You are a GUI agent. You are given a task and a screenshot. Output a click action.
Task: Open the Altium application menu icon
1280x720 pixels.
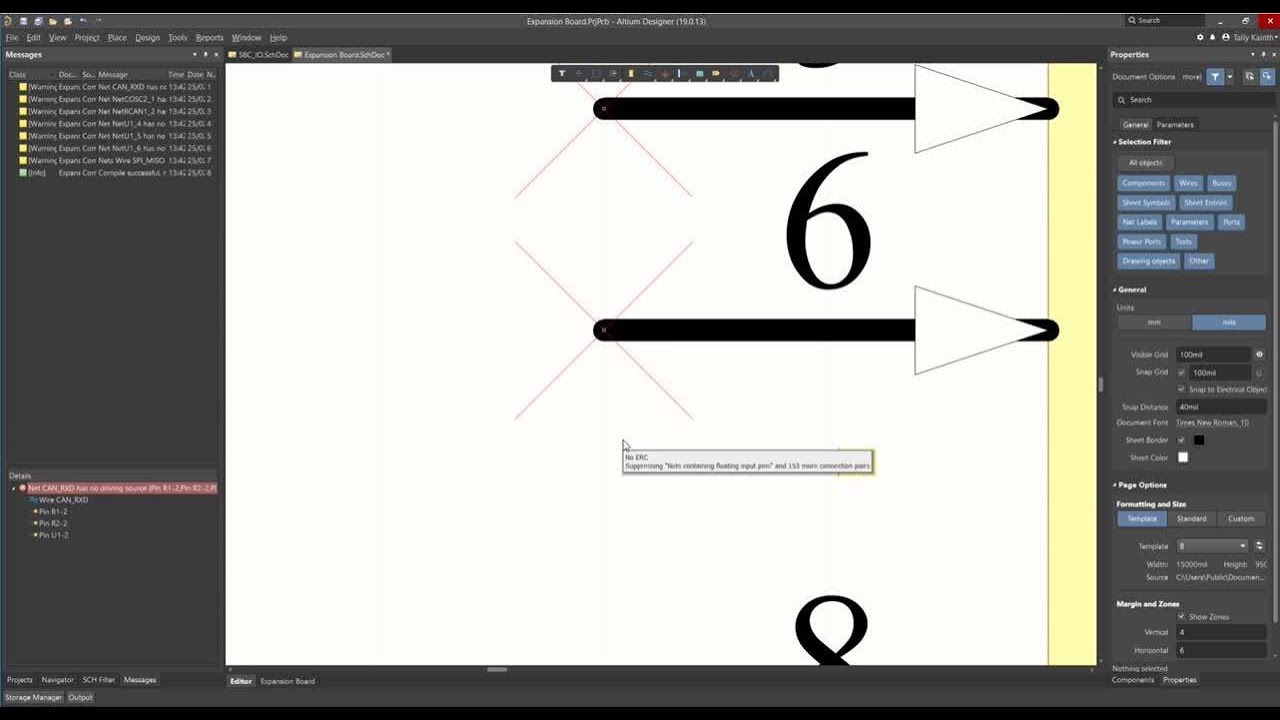[8, 20]
